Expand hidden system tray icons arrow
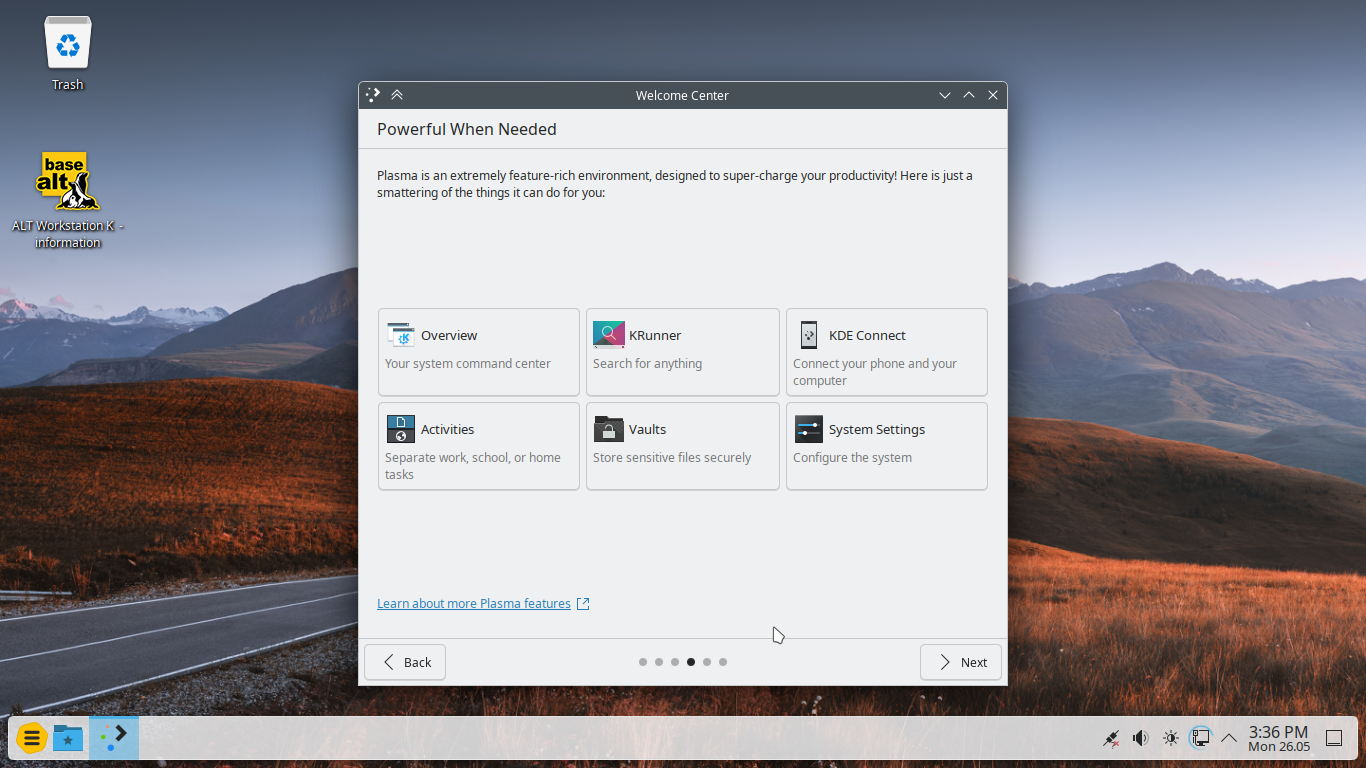1366x768 pixels. (1229, 739)
